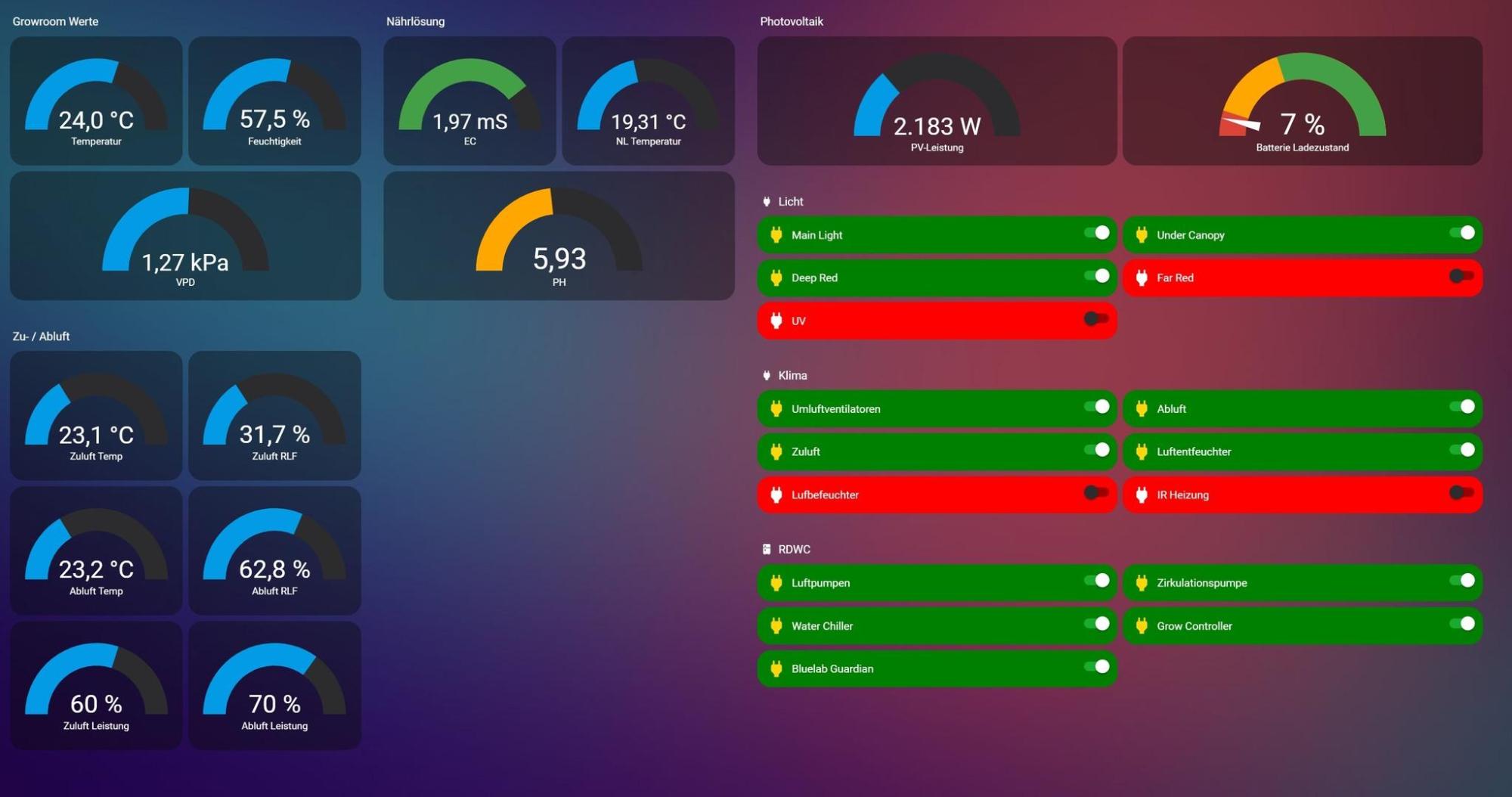The height and width of the screenshot is (797, 1512).
Task: Click the RDWC section header icon
Action: (767, 550)
